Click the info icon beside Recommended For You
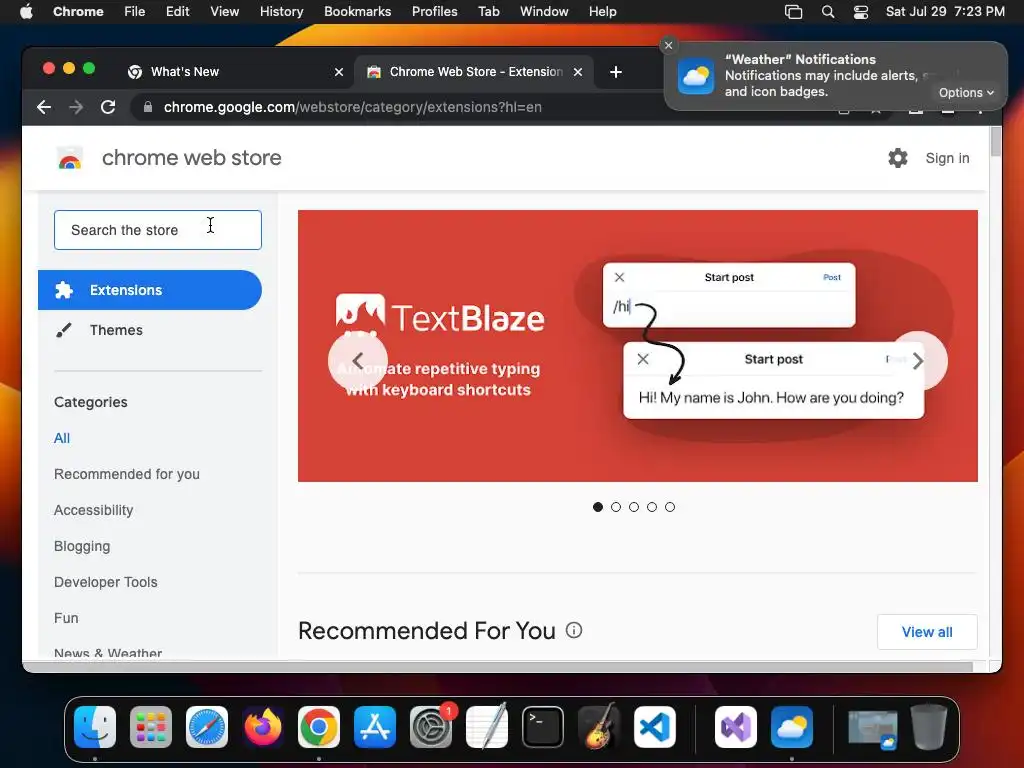Viewport: 1024px width, 768px height. pos(573,630)
